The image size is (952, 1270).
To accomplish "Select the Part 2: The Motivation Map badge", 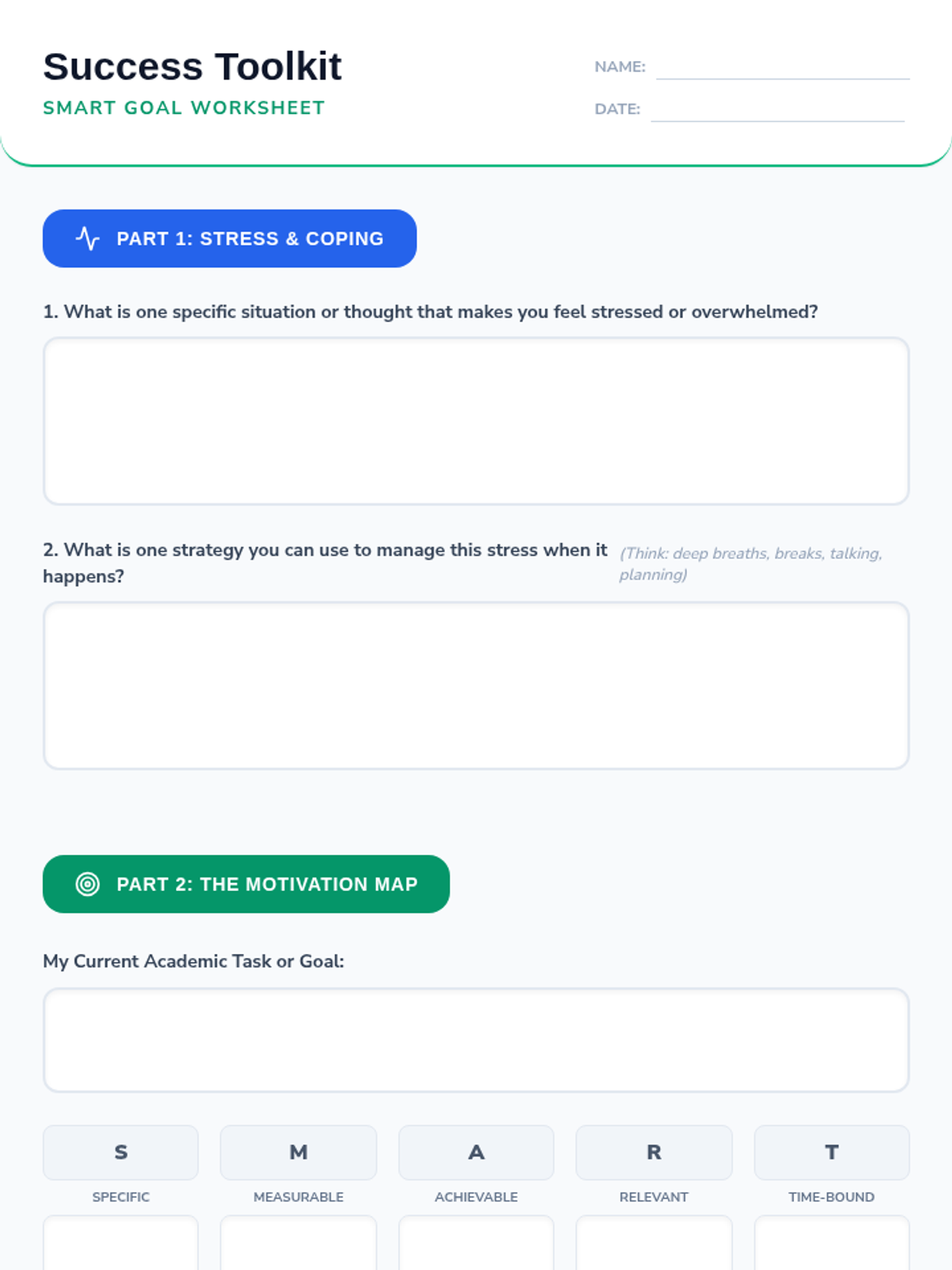I will point(246,884).
